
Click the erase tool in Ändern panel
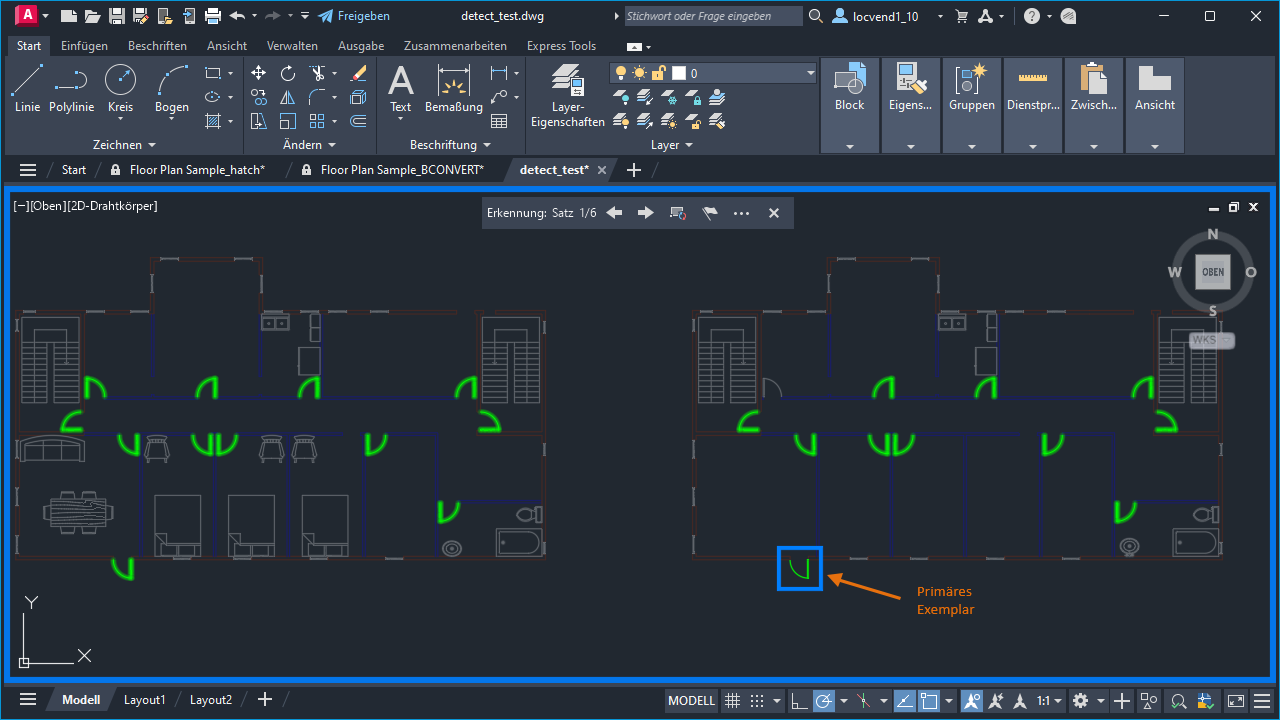pyautogui.click(x=359, y=73)
